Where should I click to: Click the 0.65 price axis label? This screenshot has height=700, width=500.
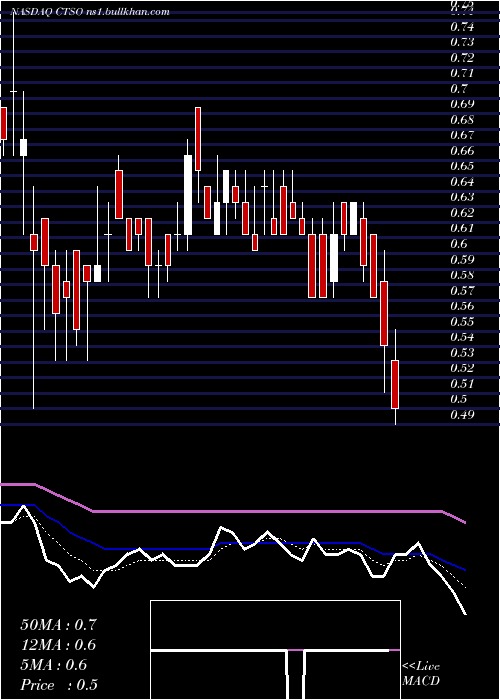tap(462, 167)
